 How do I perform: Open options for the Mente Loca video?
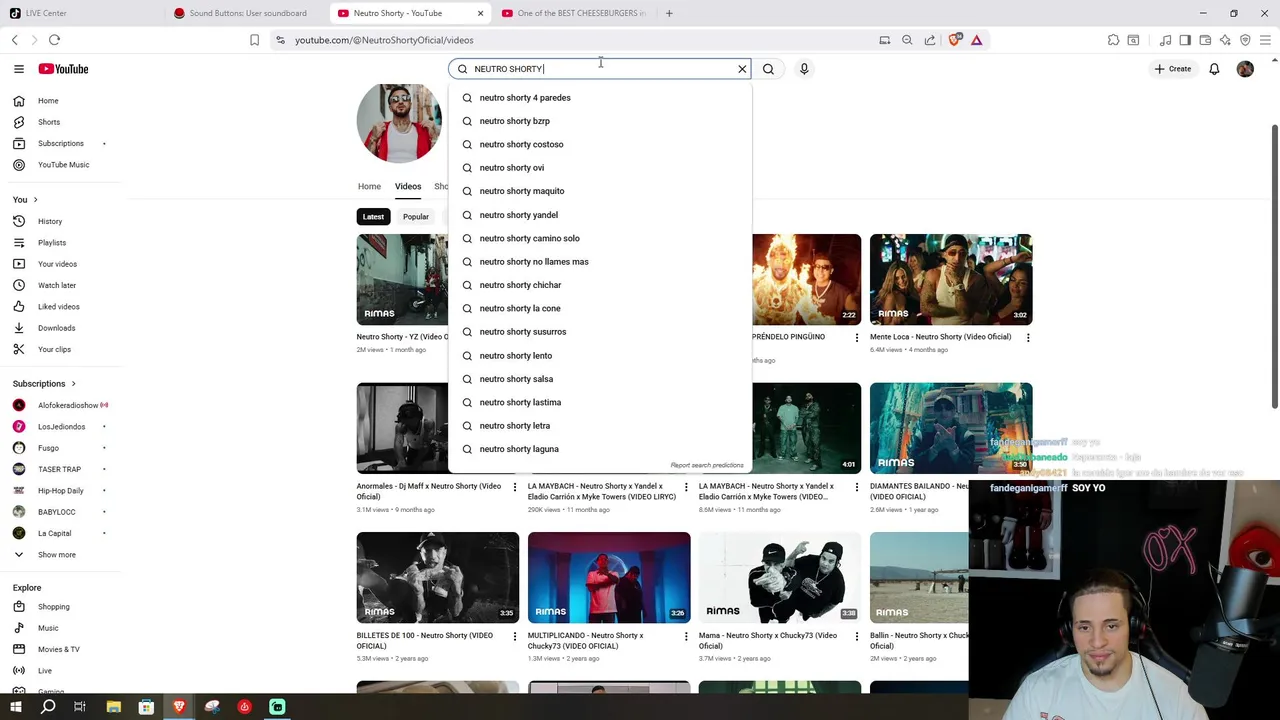[1028, 338]
